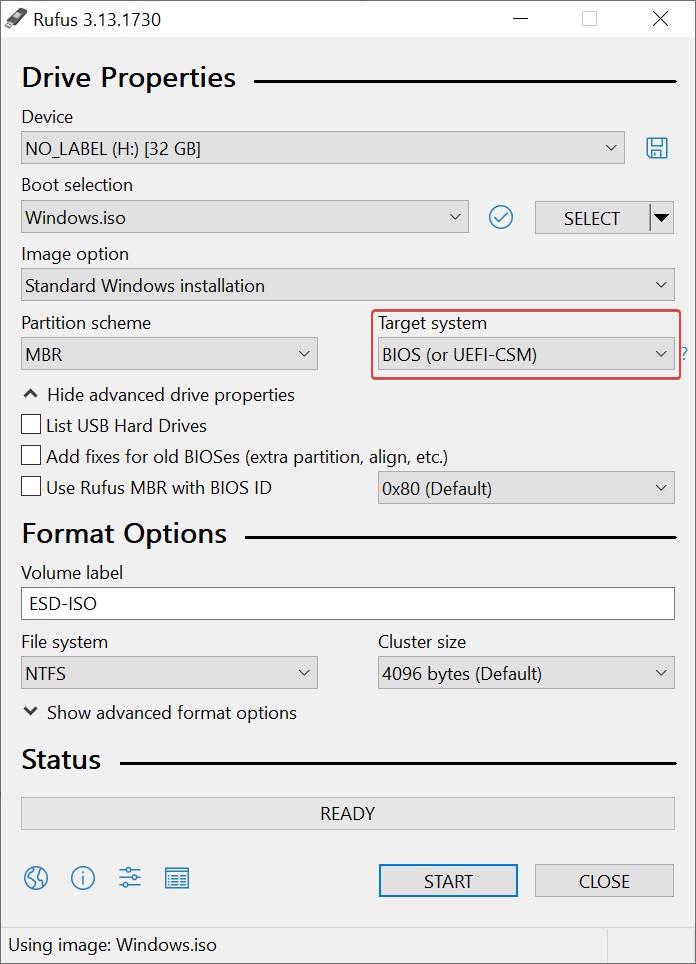The image size is (696, 964).
Task: Open the language globe icon
Action: 36,878
